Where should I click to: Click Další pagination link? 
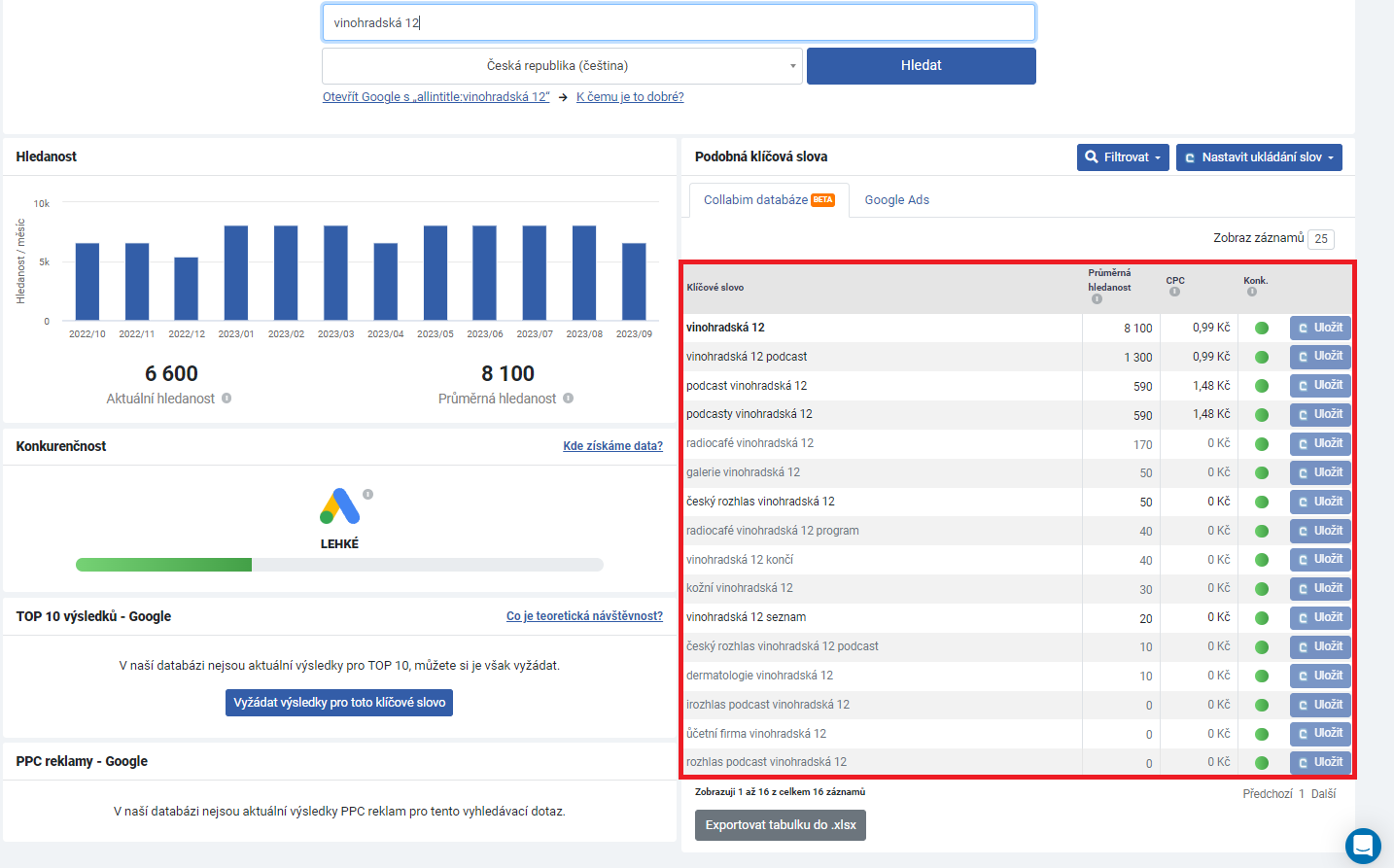pos(1323,794)
